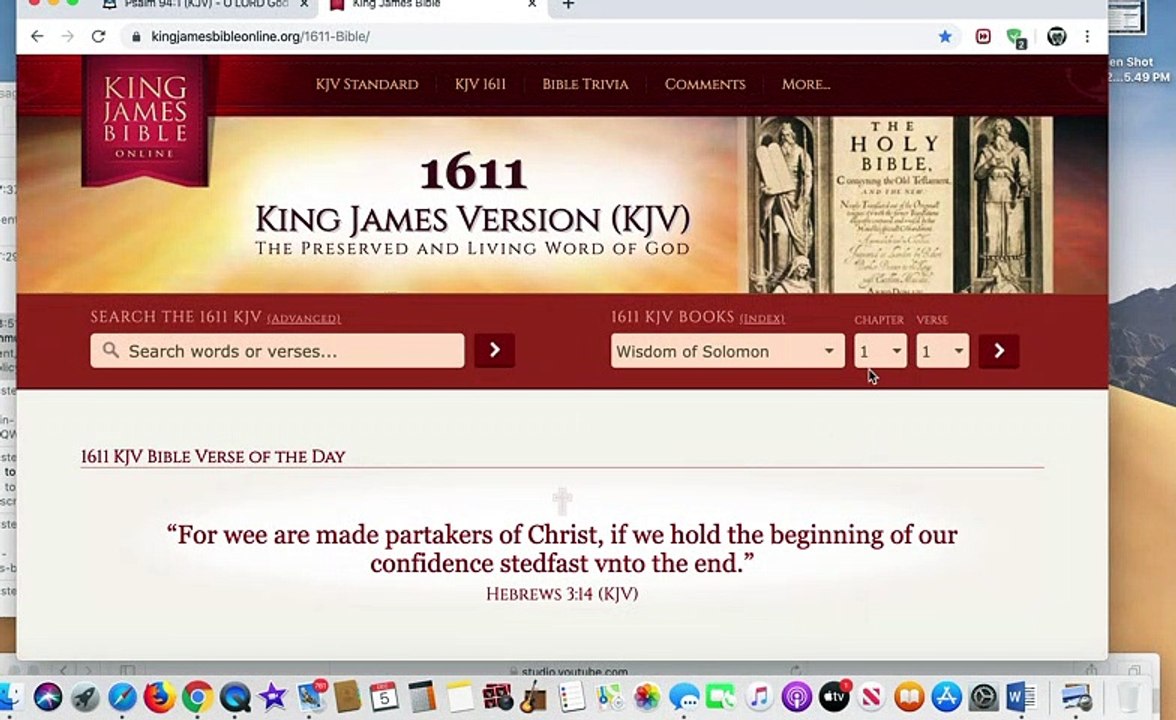Close the King James Bible tab

[532, 4]
